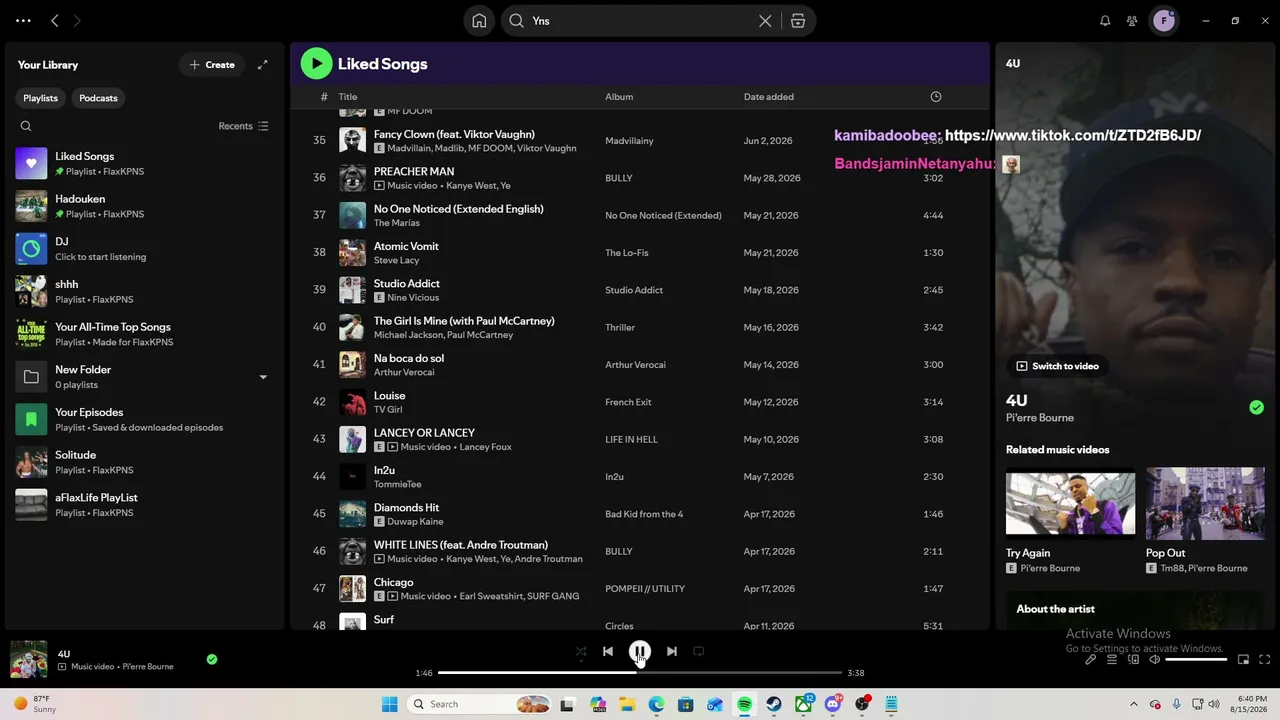Open the Windows Start menu
This screenshot has width=1280, height=720.
[x=390, y=704]
